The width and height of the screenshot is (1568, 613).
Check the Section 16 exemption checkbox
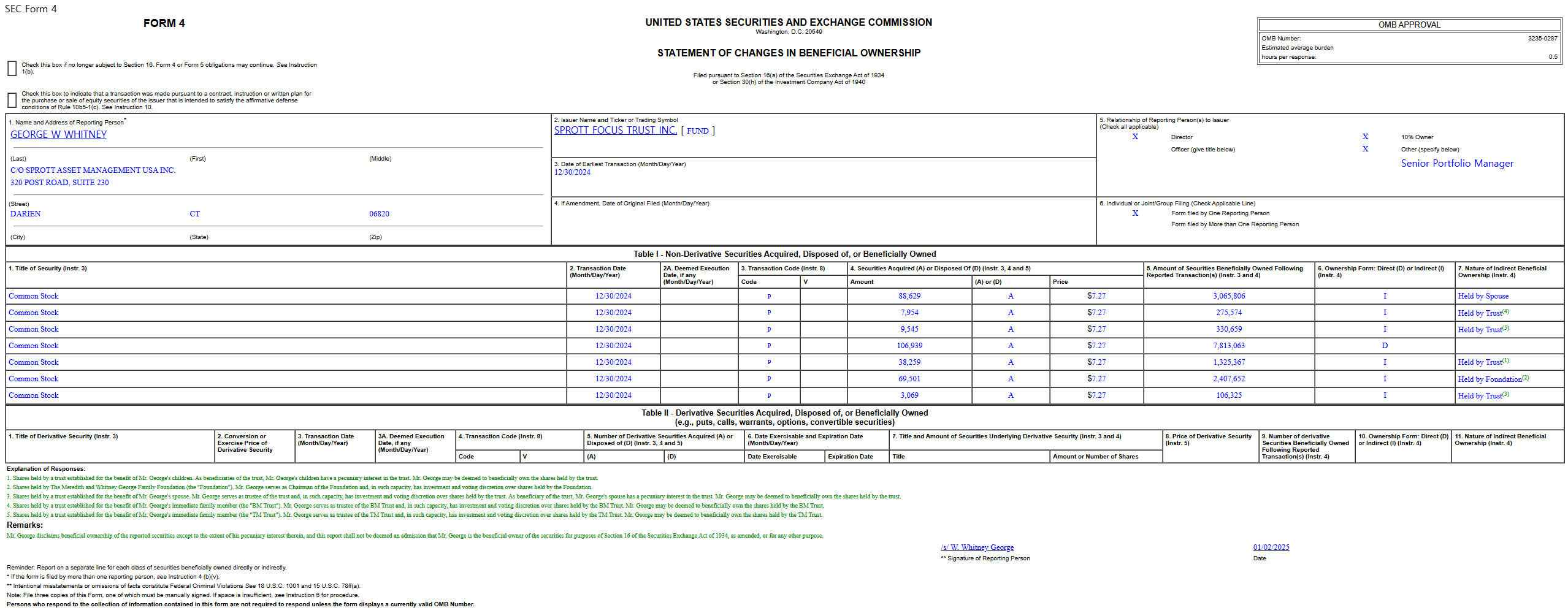coord(12,67)
